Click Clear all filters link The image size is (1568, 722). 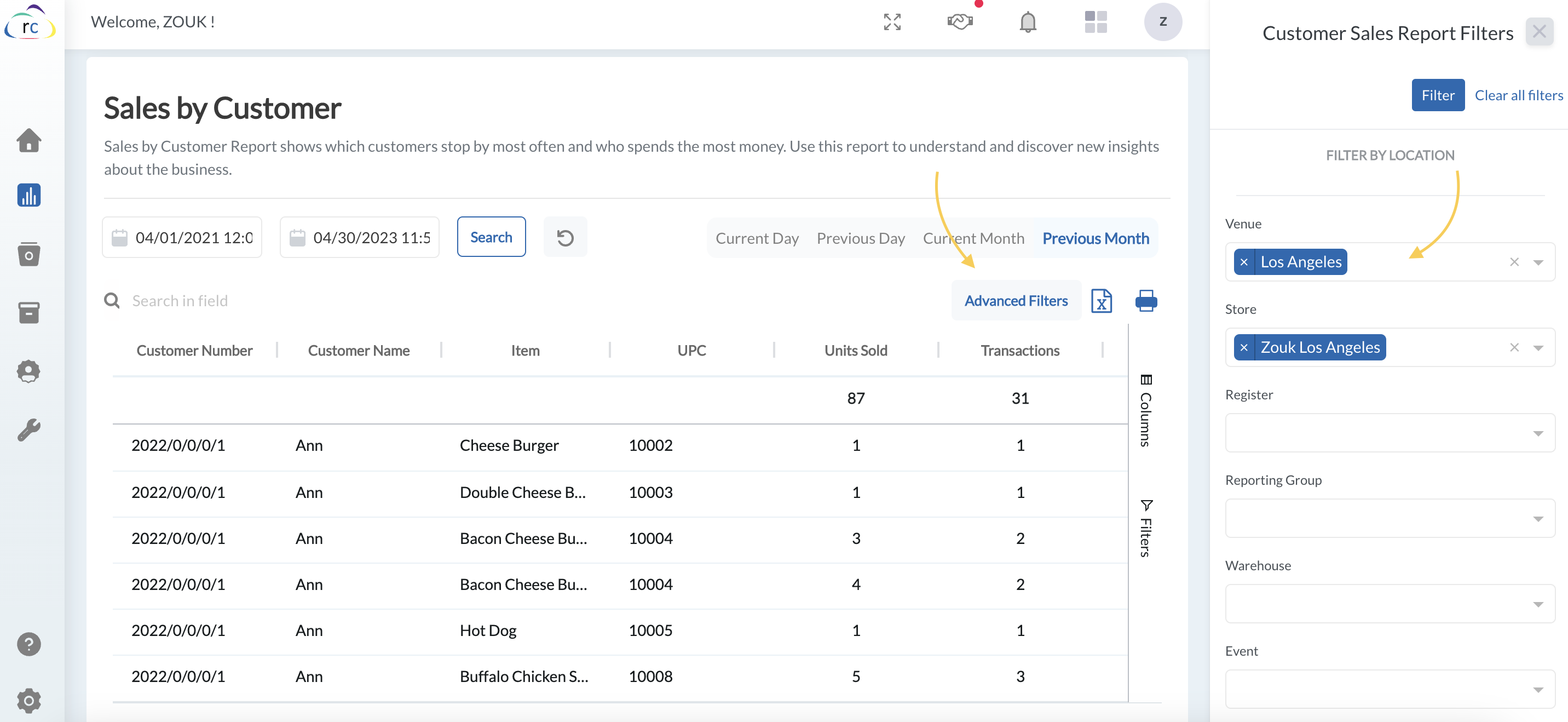1518,95
